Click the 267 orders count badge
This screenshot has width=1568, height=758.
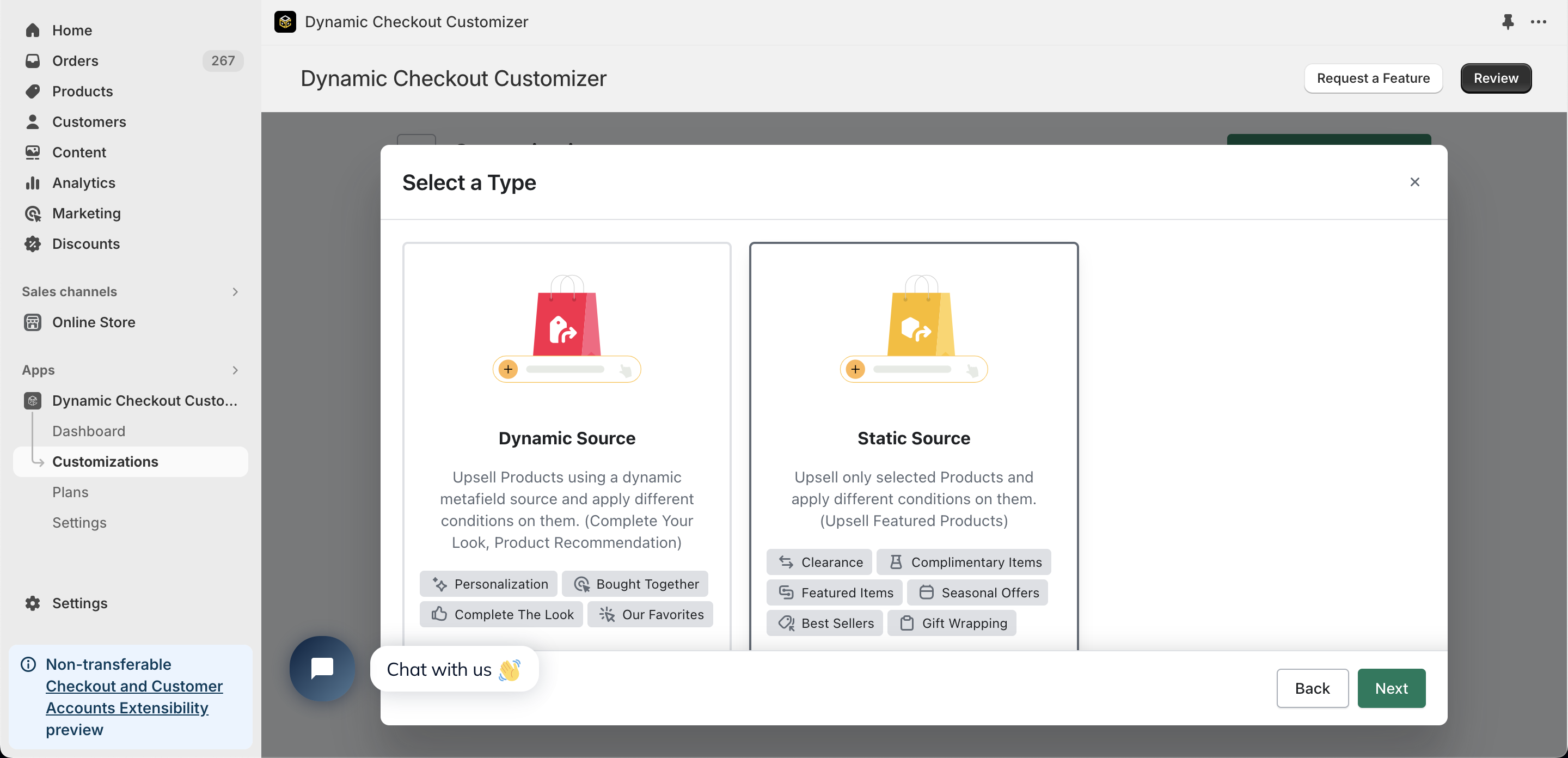point(223,61)
